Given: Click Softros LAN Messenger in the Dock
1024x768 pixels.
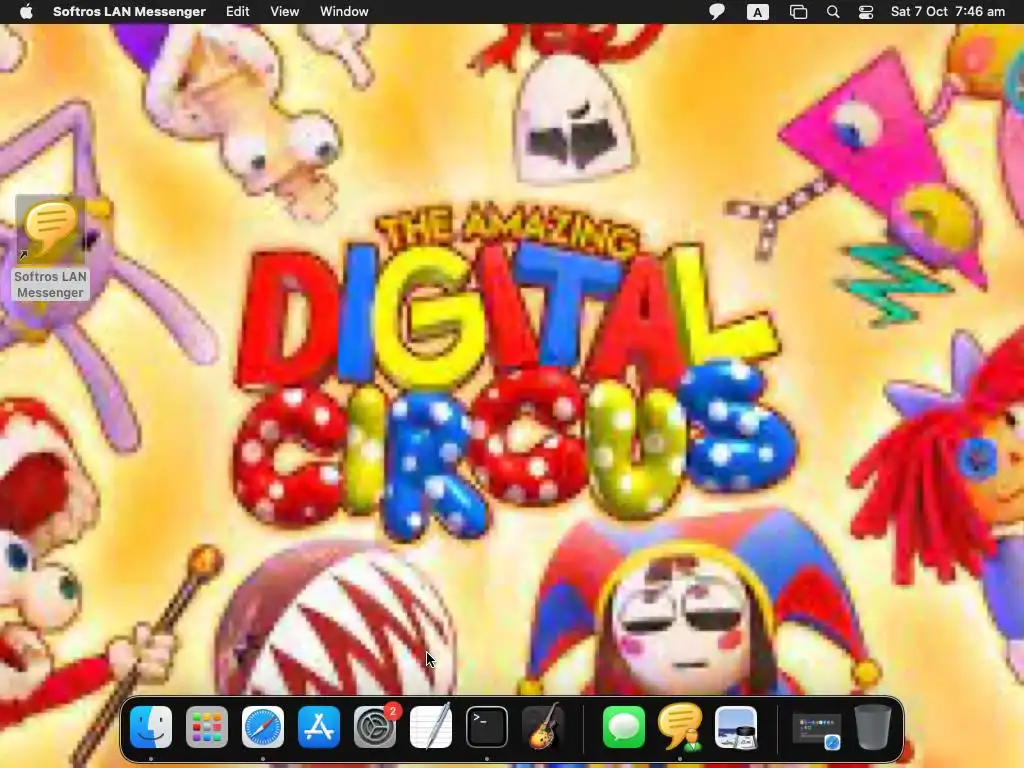Looking at the screenshot, I should (x=680, y=726).
